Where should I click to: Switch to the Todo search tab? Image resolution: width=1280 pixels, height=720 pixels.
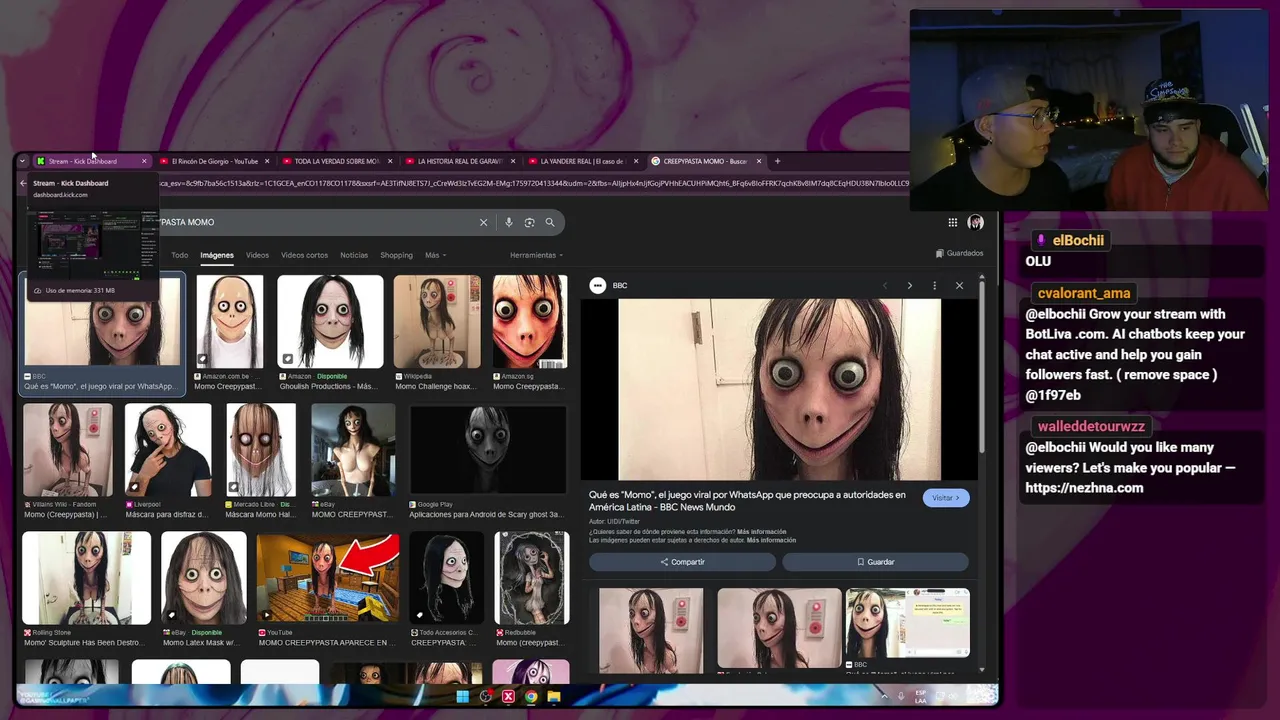tap(179, 255)
